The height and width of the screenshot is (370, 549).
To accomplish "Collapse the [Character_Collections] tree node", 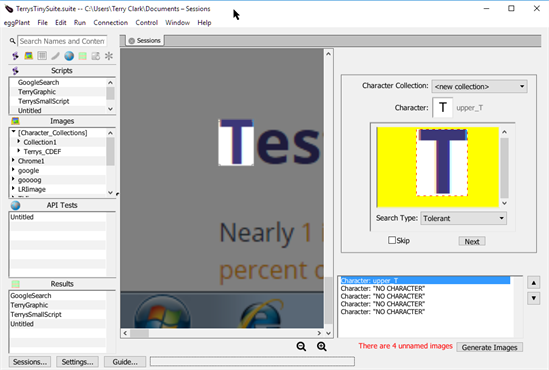I will (13, 132).
